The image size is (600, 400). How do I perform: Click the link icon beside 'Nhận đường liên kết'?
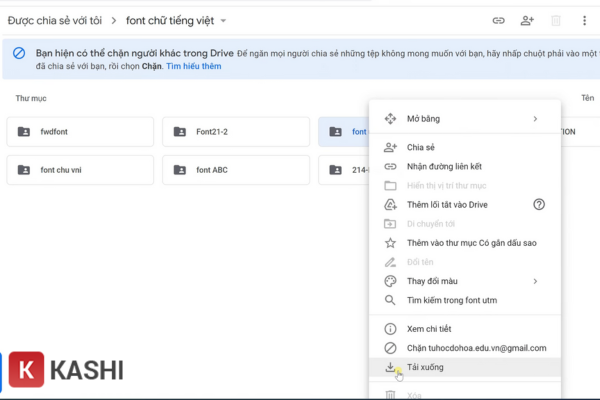click(x=390, y=167)
